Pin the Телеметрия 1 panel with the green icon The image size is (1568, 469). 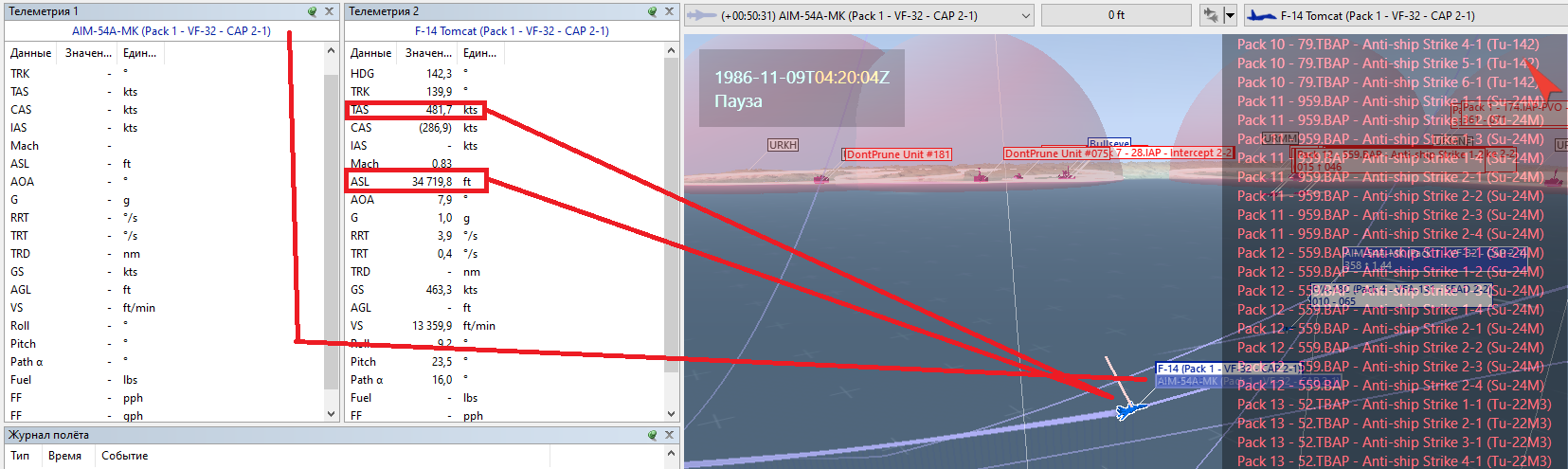(313, 11)
